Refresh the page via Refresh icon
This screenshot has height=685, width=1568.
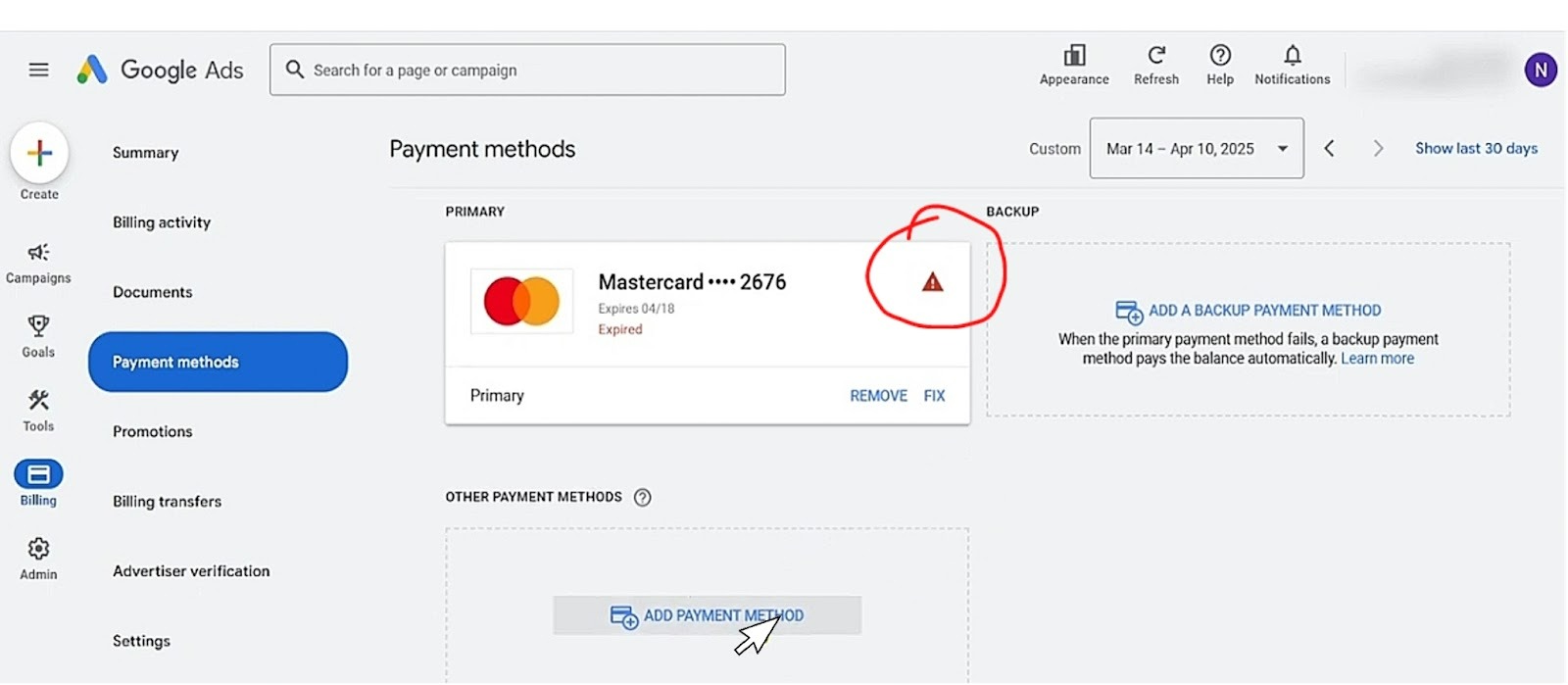[1156, 56]
